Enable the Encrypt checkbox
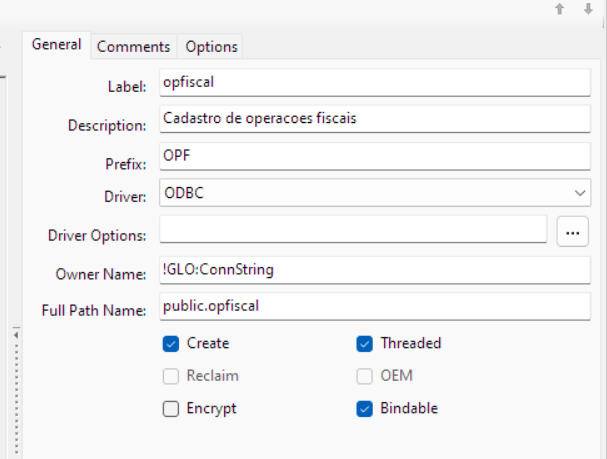This screenshot has height=459, width=607. [171, 408]
